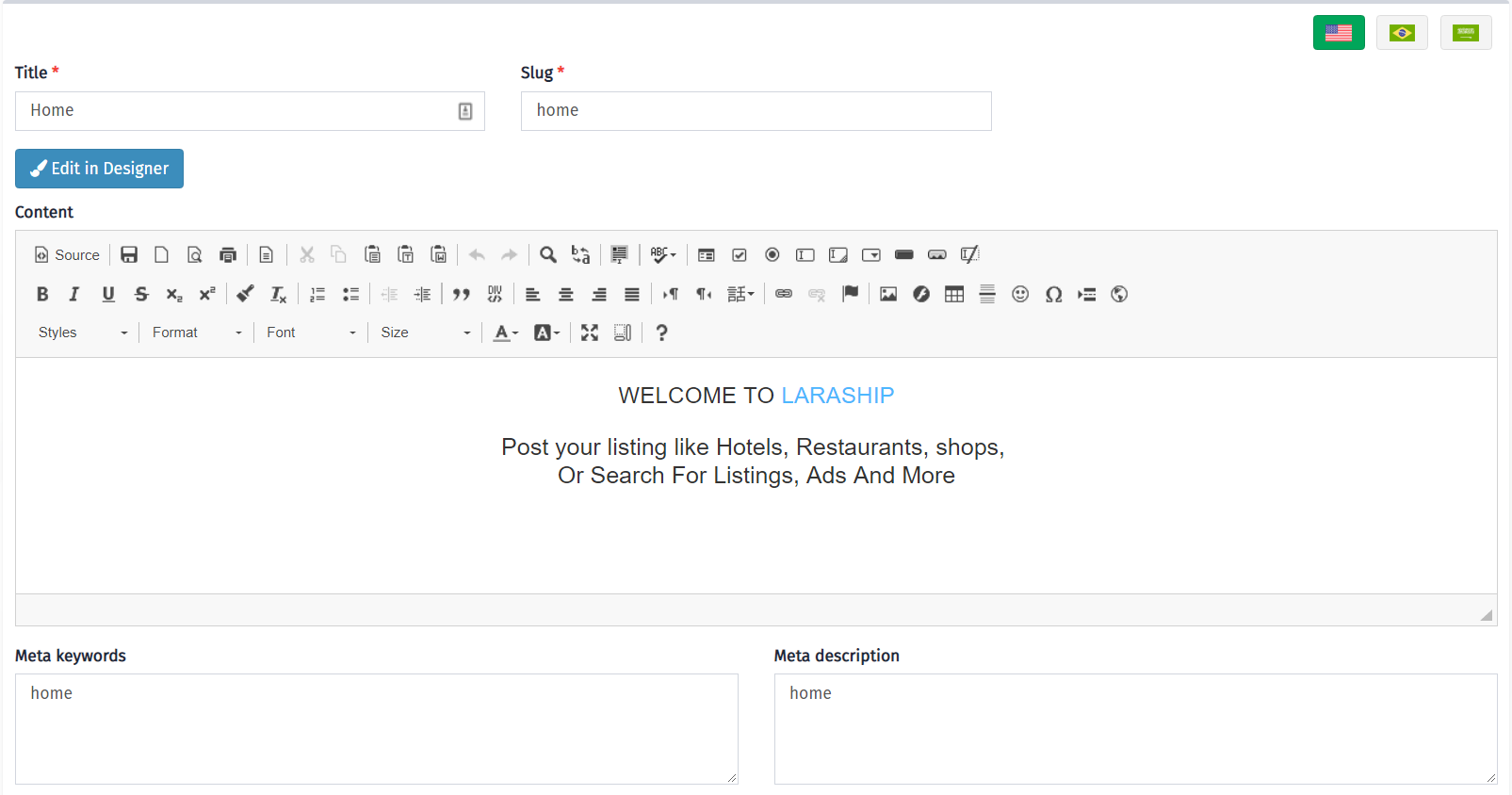Open the Templates icon
Screen dimensions: 1512x795
267,255
